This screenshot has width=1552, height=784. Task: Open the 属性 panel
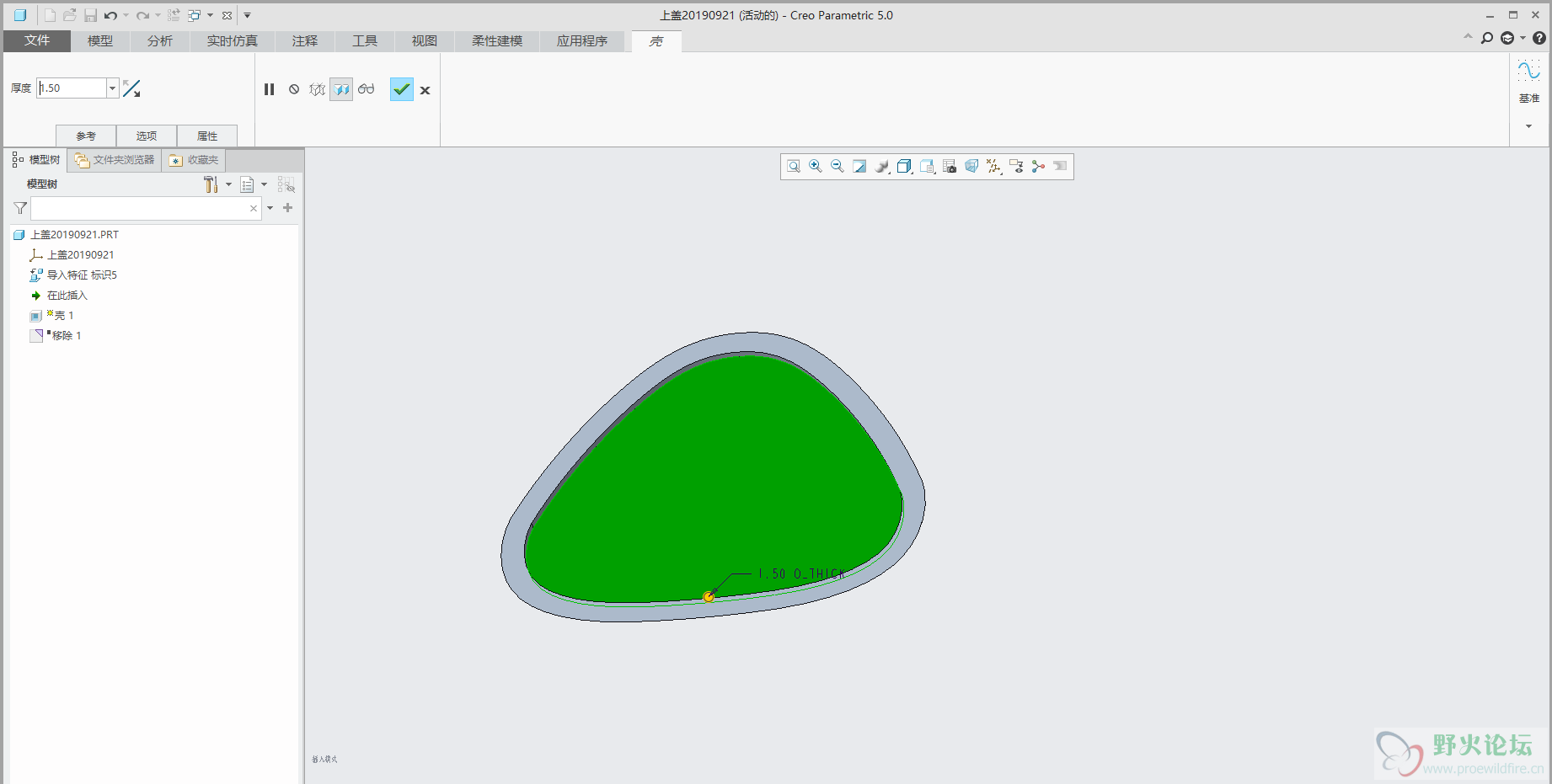pyautogui.click(x=207, y=136)
